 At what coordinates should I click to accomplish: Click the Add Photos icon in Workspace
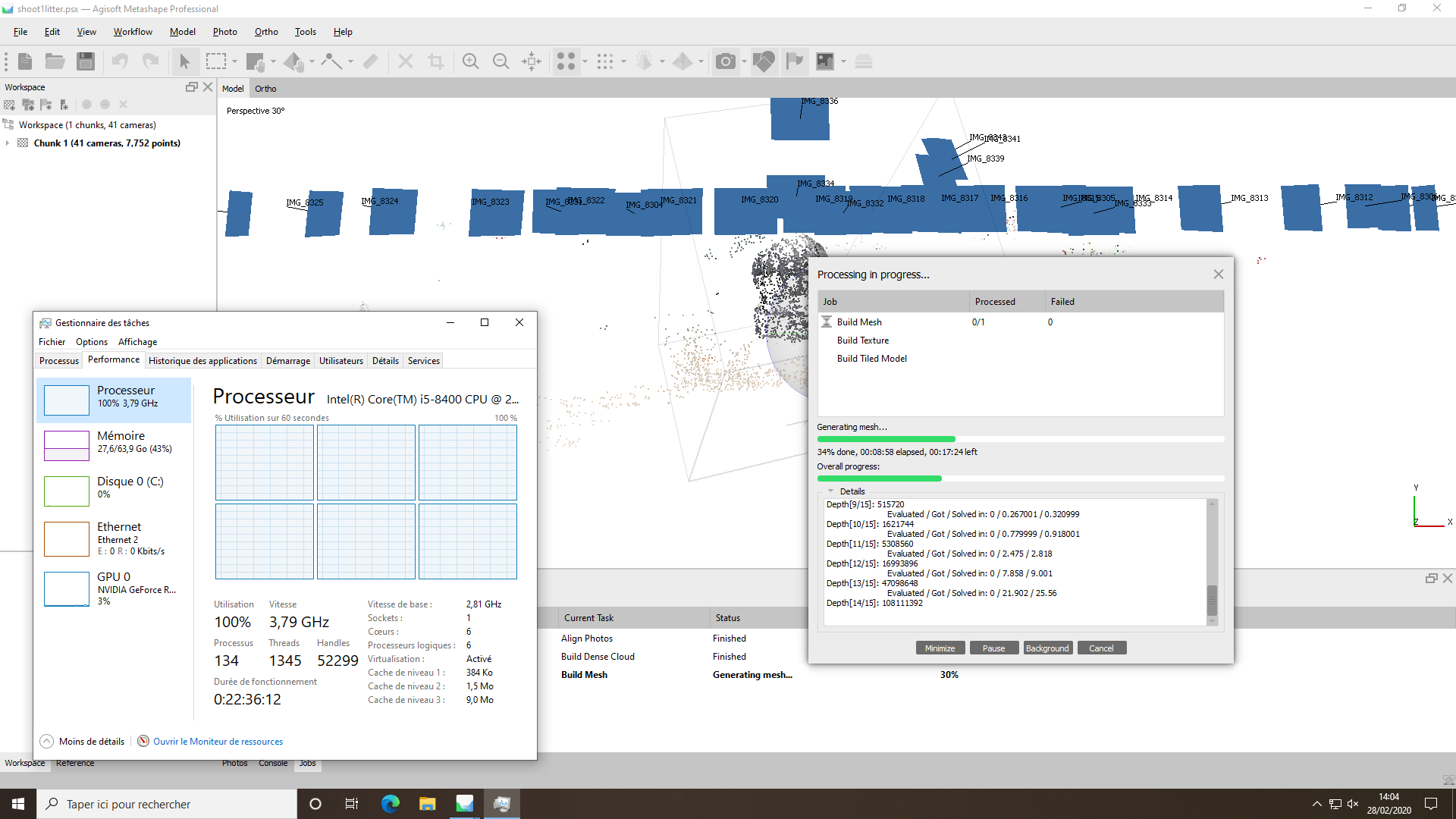[x=28, y=105]
